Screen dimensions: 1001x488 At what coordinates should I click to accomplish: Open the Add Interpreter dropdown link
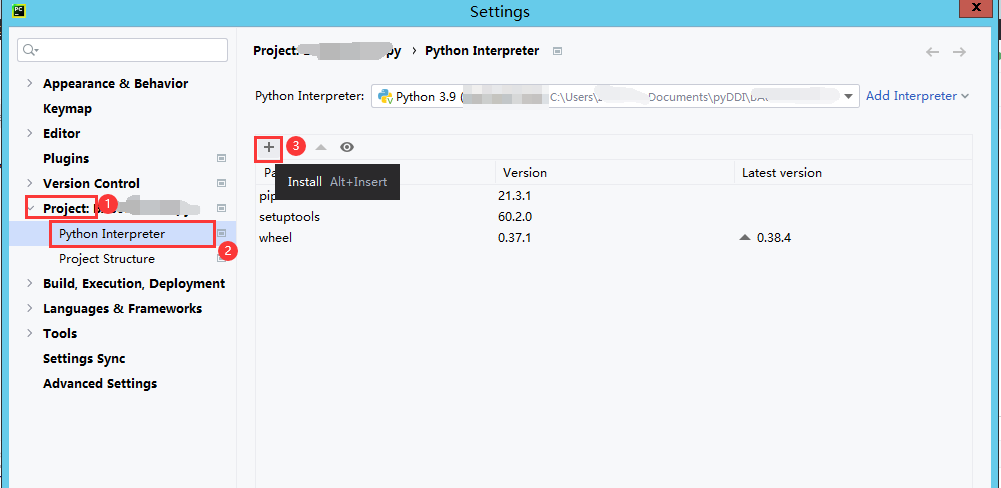click(917, 96)
